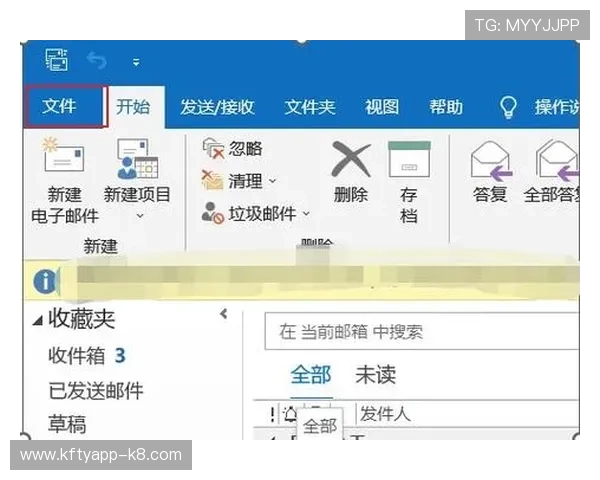Open the Customize Quick Access Toolbar arrow
Viewport: 600px width, 480px height.
click(136, 62)
